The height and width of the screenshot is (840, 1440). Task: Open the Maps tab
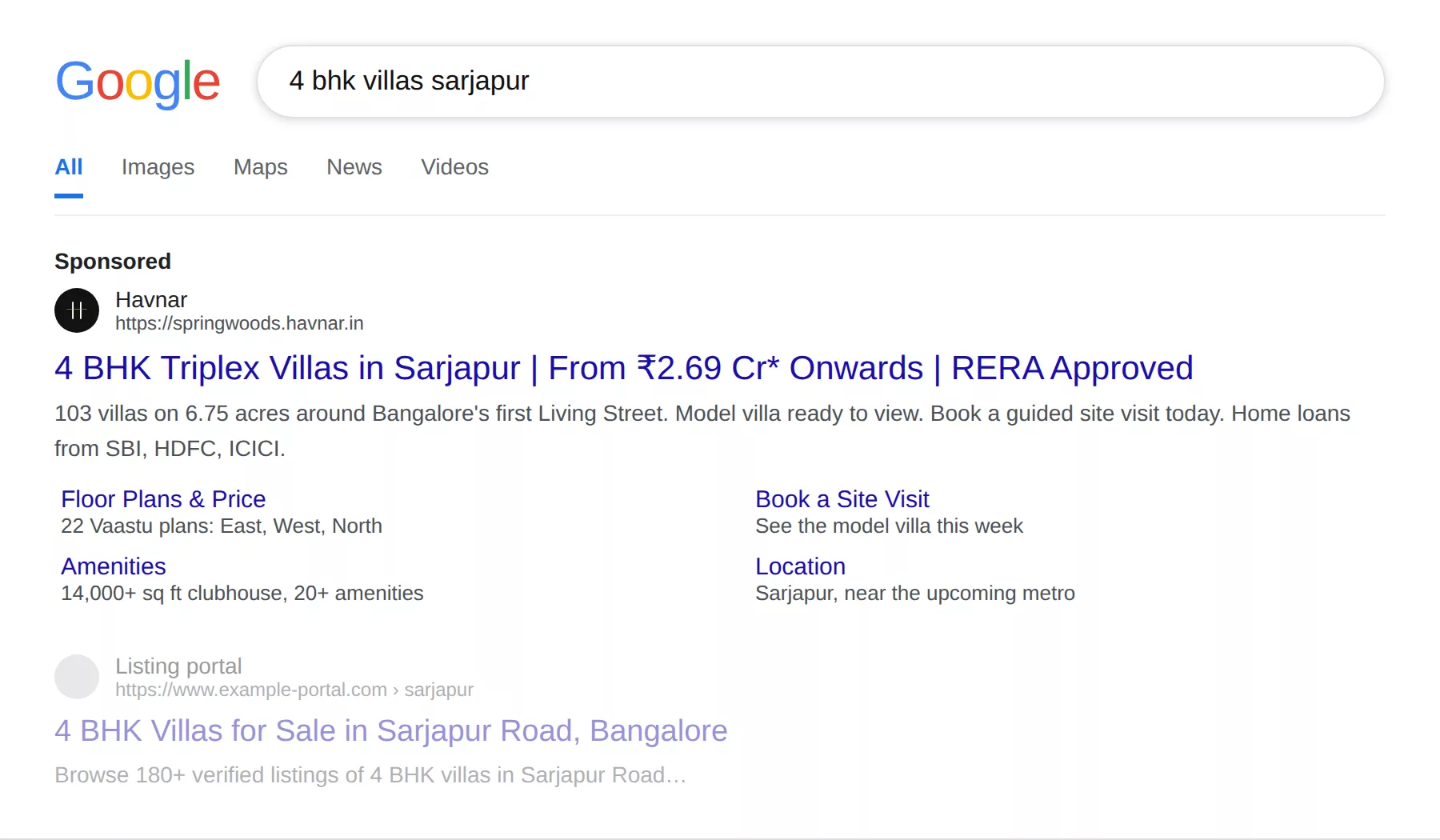[261, 167]
